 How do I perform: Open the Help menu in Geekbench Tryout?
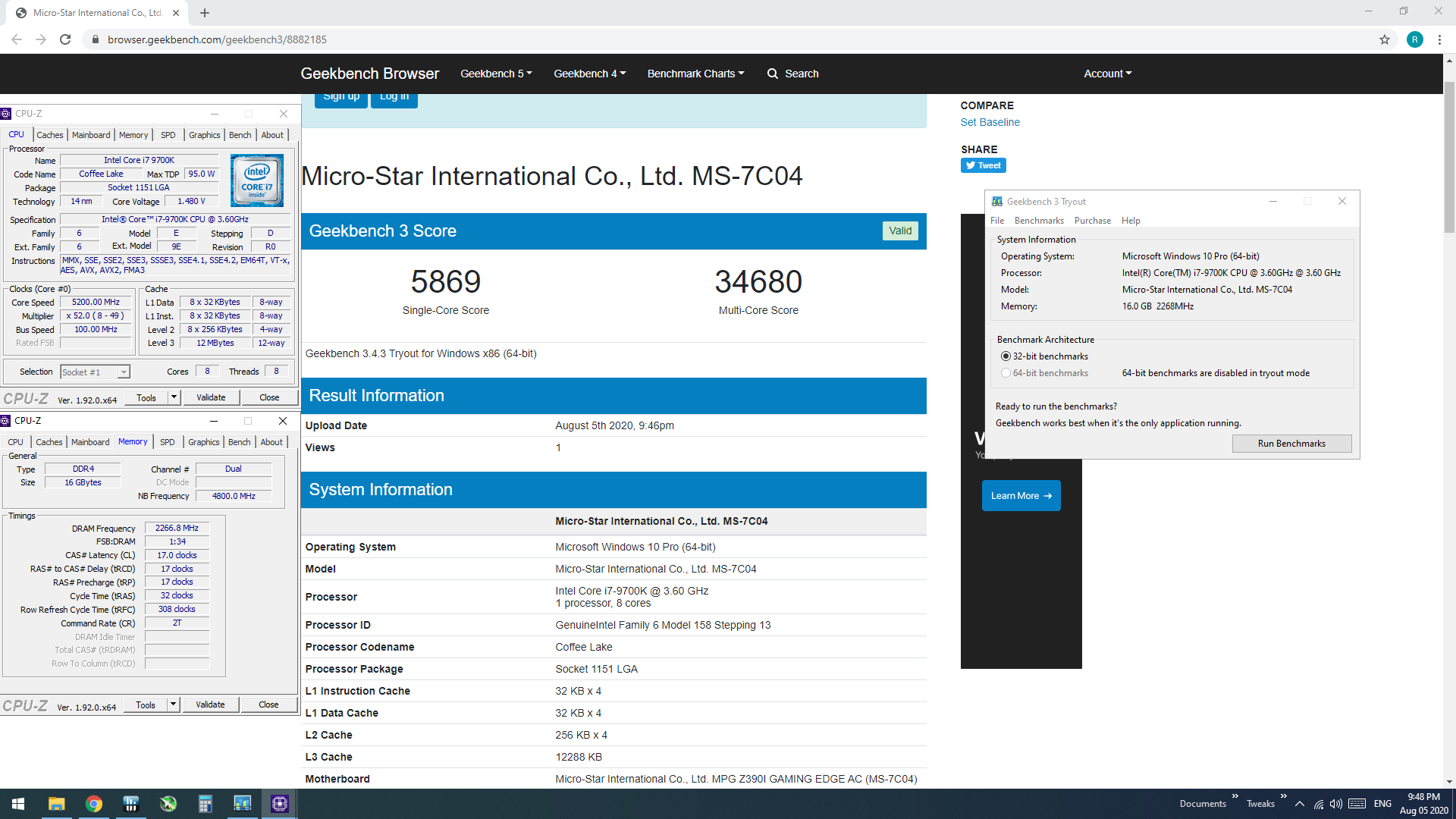(1131, 221)
